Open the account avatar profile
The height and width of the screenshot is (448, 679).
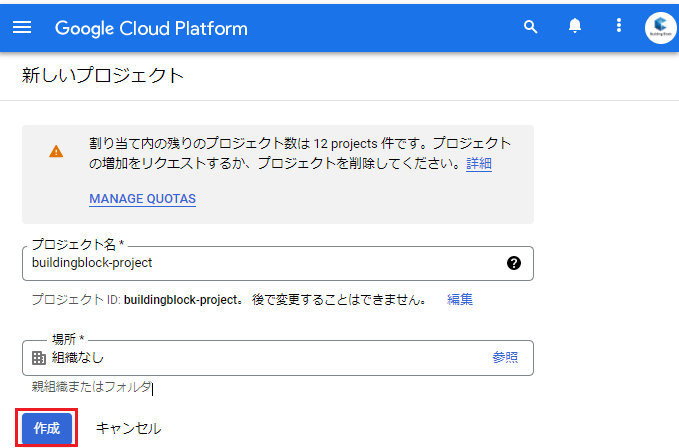tap(660, 28)
